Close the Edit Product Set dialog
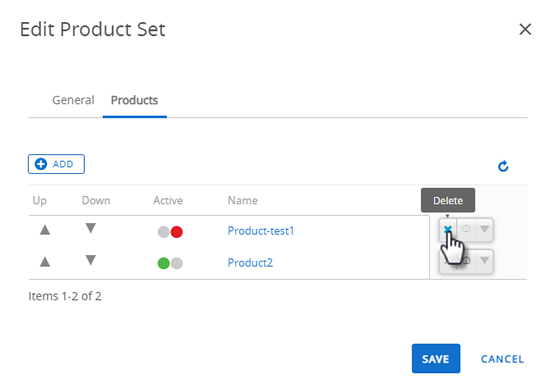Viewport: 550px width, 388px height. click(525, 29)
